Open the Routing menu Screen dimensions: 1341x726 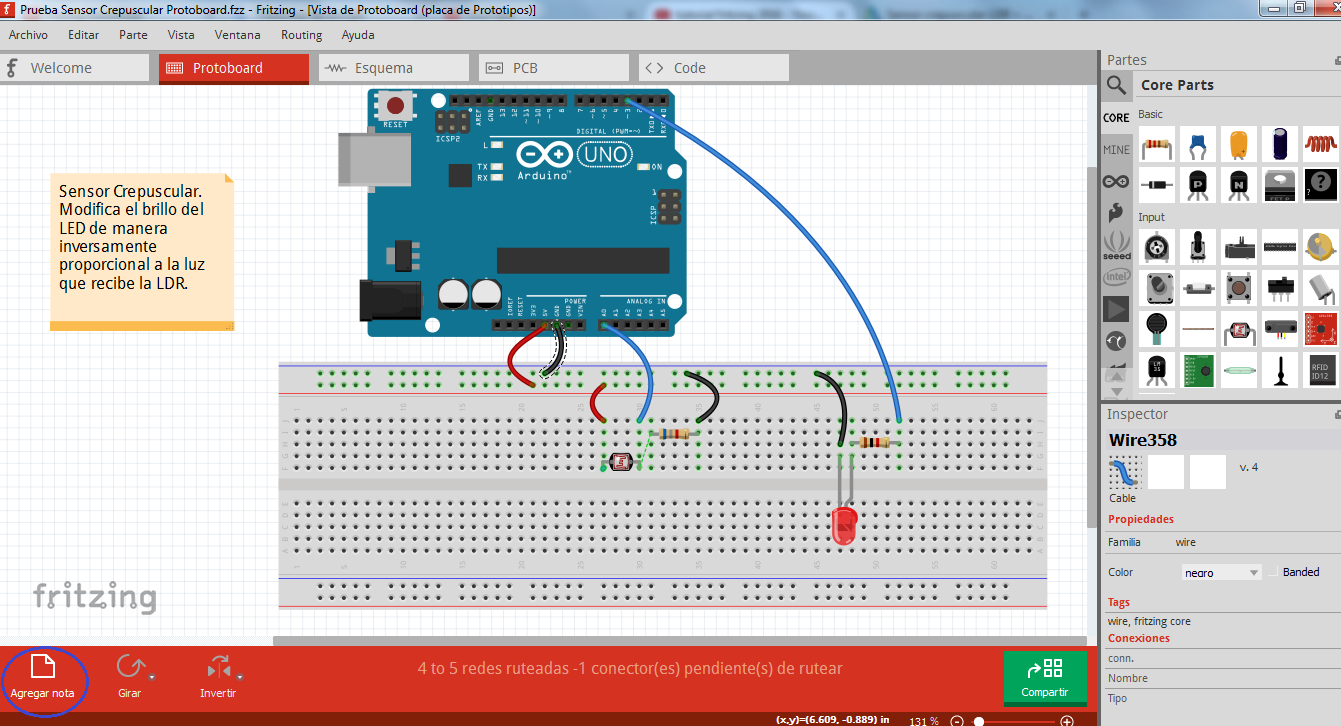[301, 34]
